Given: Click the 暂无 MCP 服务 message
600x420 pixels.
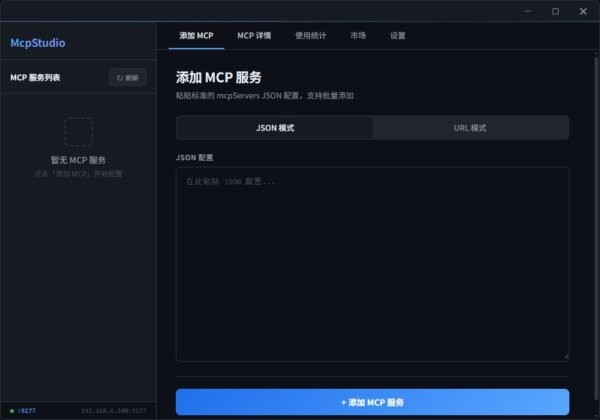Looking at the screenshot, I should click(x=78, y=160).
